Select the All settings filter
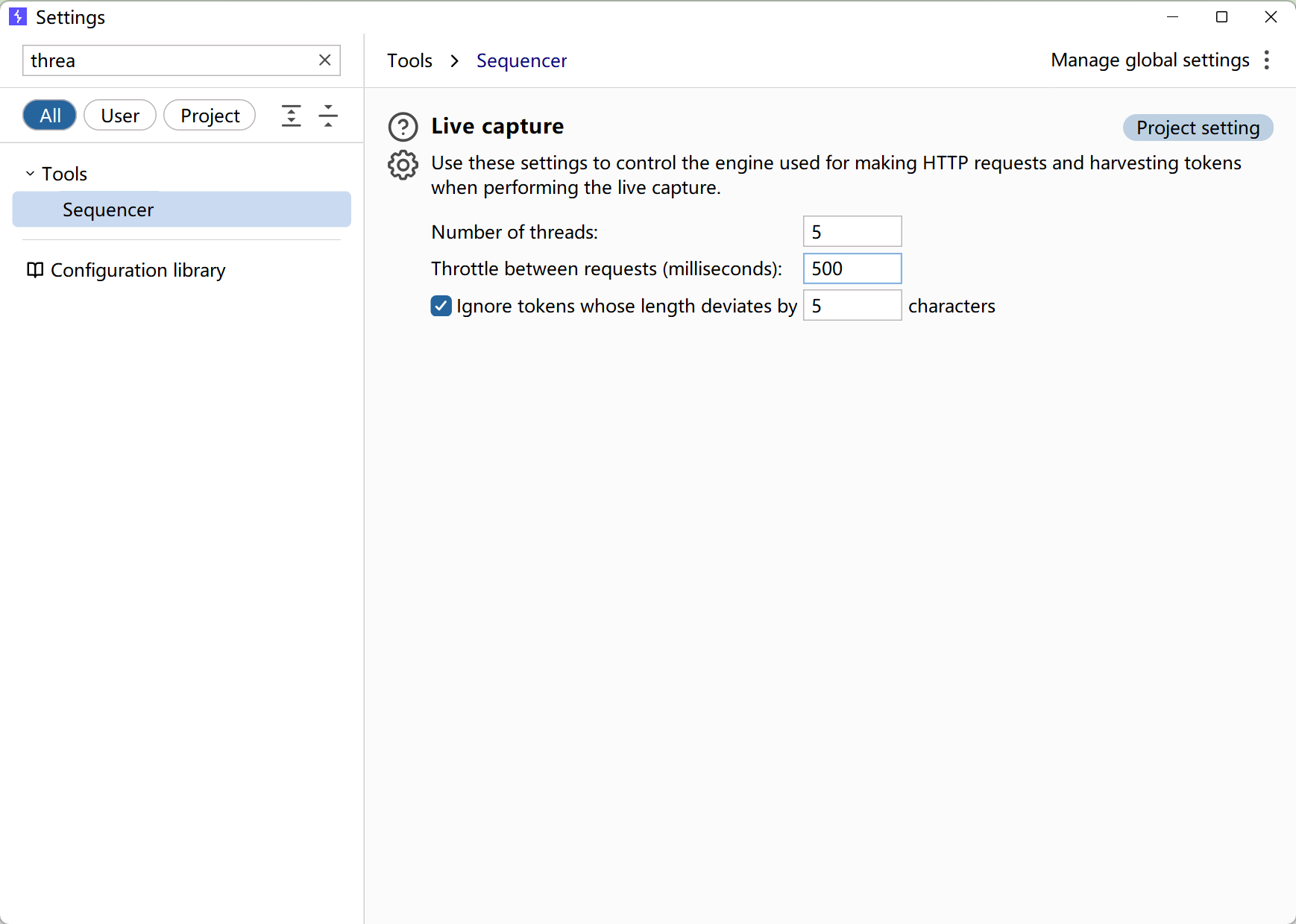Screen dimensions: 1296x924 (x=50, y=116)
